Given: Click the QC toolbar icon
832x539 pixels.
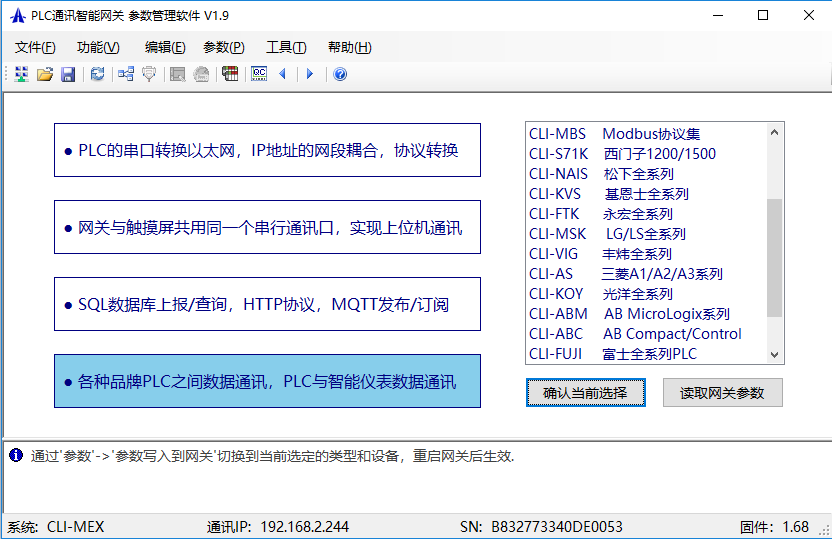Looking at the screenshot, I should click(259, 74).
